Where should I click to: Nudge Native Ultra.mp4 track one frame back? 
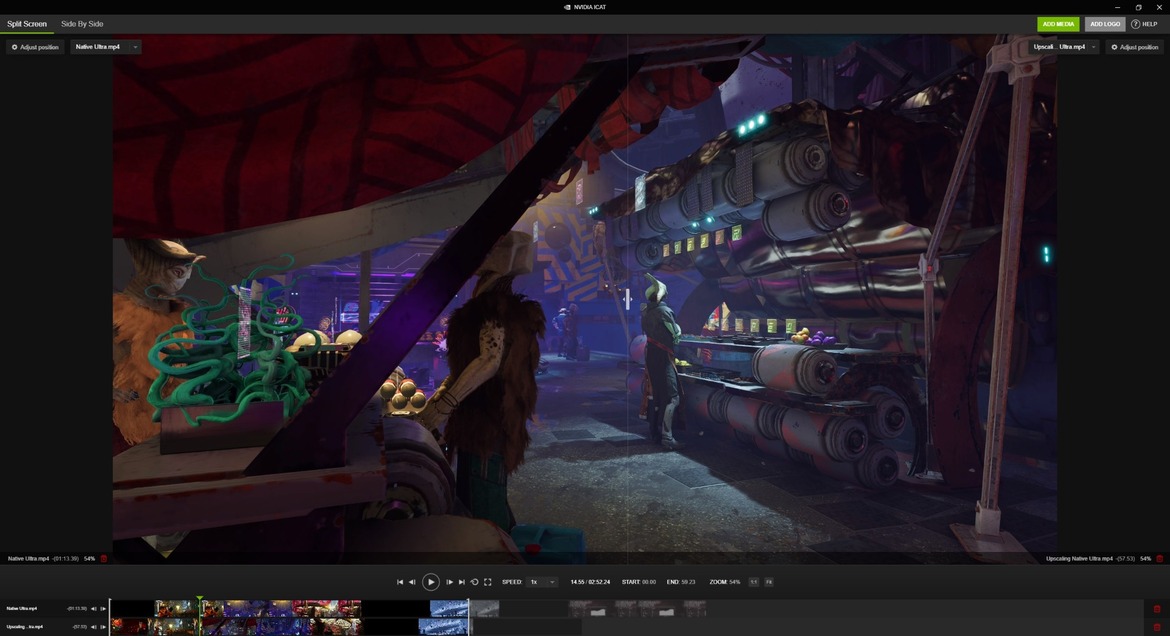pos(93,608)
